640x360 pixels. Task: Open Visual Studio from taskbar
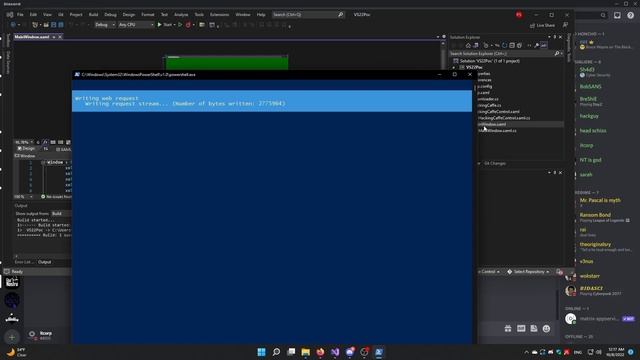[x=335, y=352]
